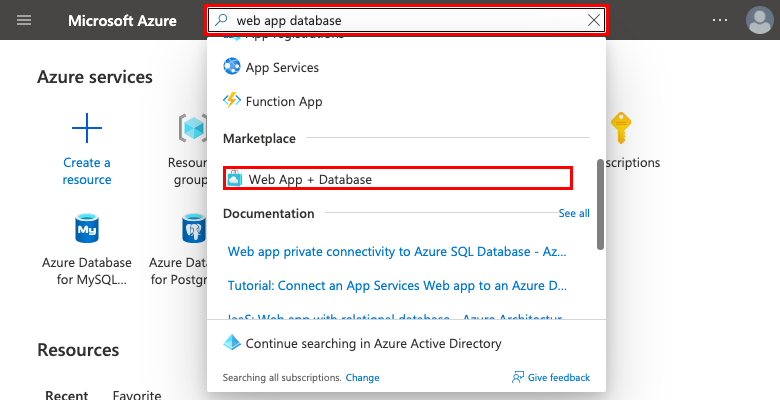This screenshot has width=780, height=400.
Task: Open the hamburger portal menu
Action: coord(24,20)
